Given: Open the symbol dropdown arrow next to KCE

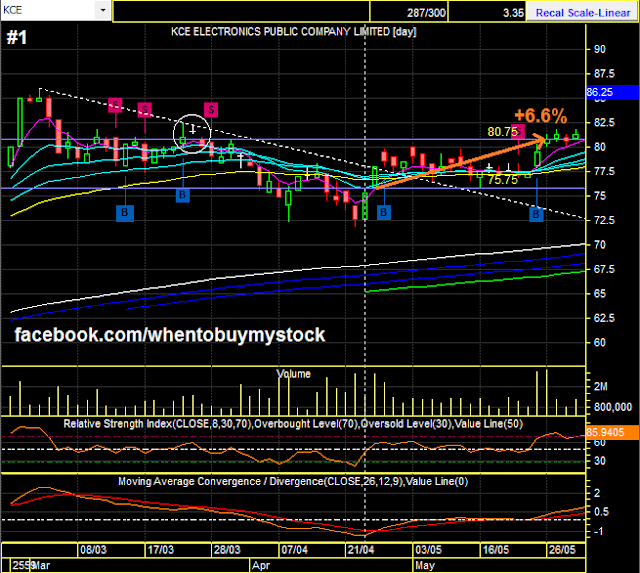Looking at the screenshot, I should tap(103, 10).
